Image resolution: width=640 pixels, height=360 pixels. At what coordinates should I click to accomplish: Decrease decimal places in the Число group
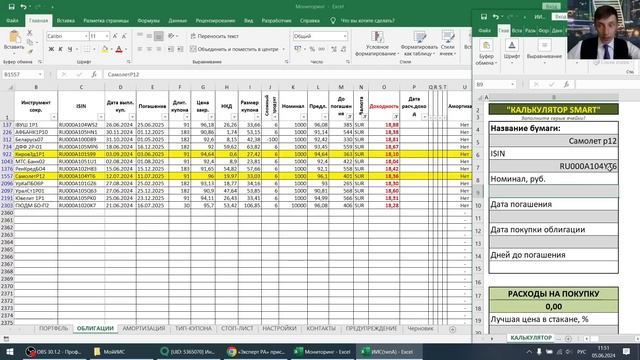[344, 49]
